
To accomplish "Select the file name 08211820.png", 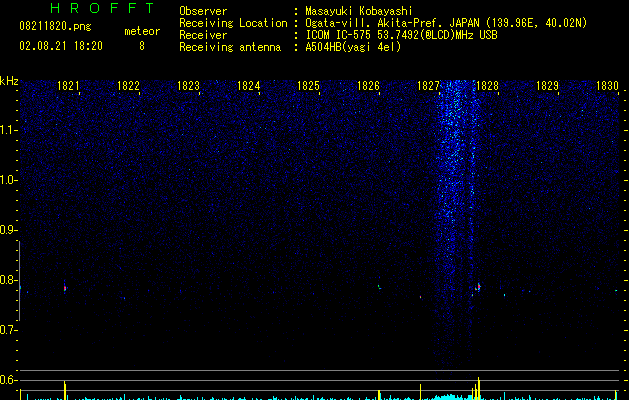I will (x=55, y=26).
